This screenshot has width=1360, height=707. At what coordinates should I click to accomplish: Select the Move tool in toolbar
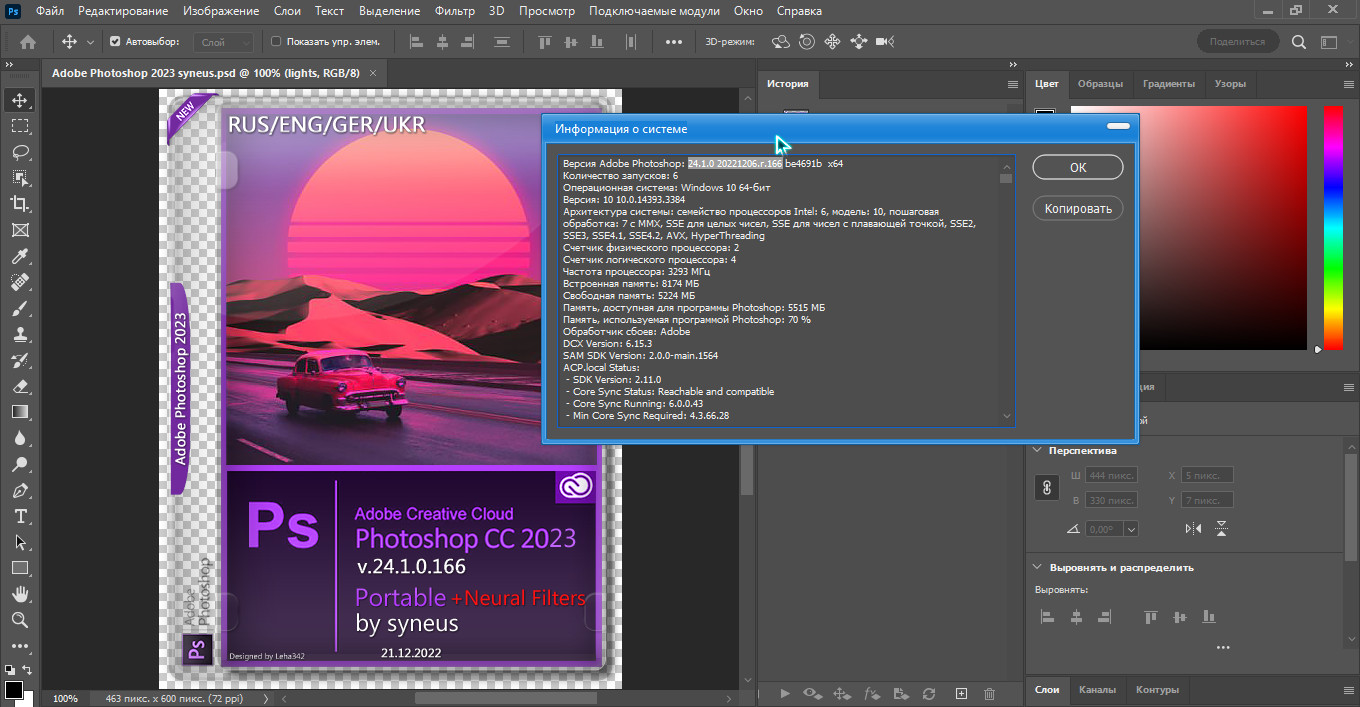(x=19, y=100)
